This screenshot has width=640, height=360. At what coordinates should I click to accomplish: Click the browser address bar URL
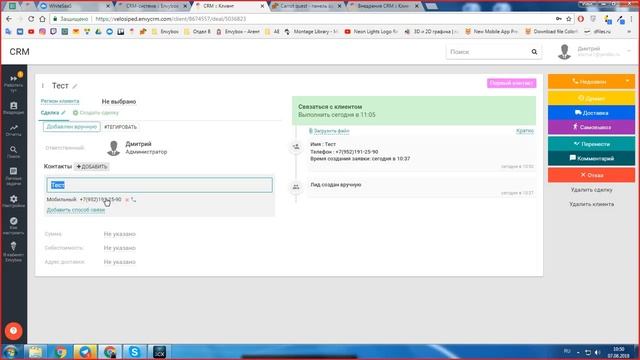(171, 19)
